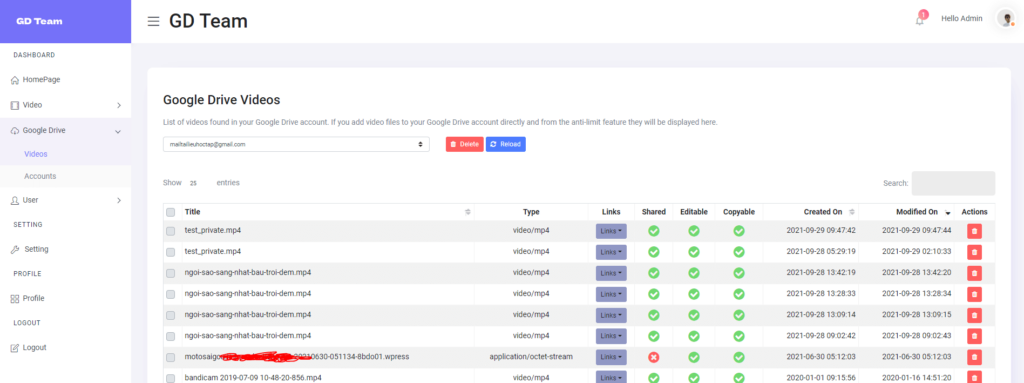Check the ngoi-sao row created 13:28:33
The width and height of the screenshot is (1024, 383).
170,294
